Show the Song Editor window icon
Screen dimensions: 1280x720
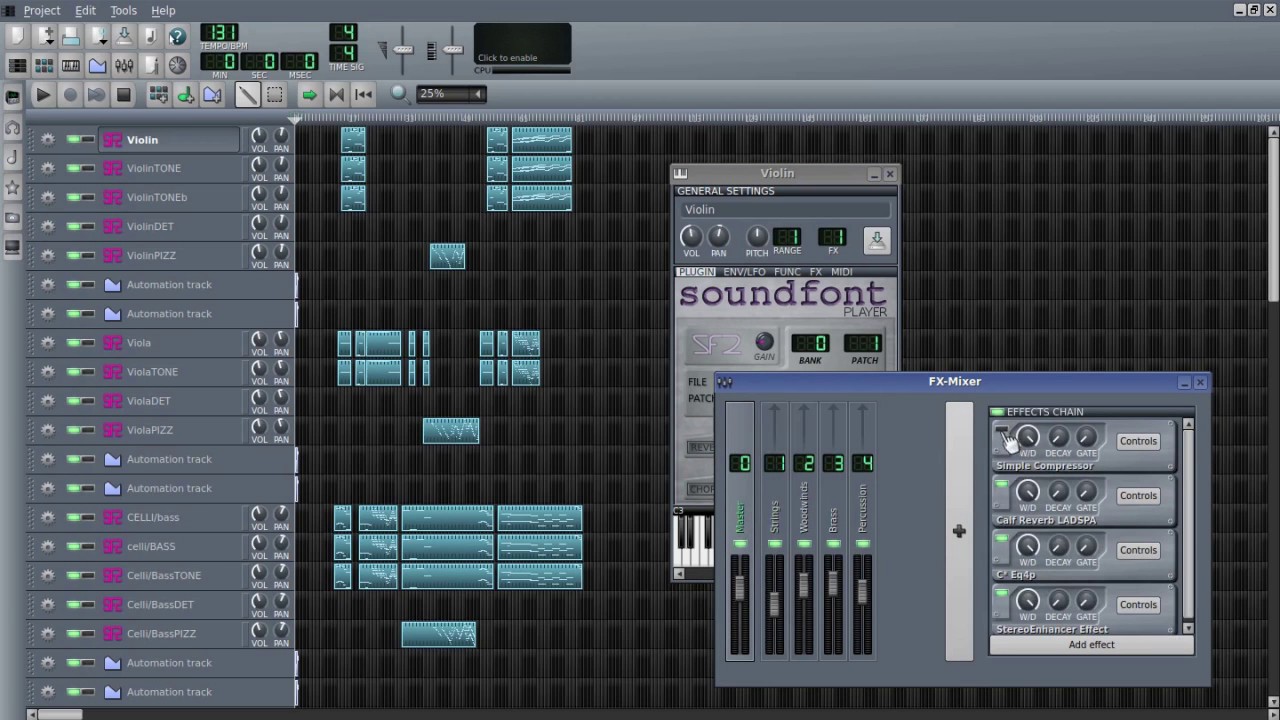17,66
